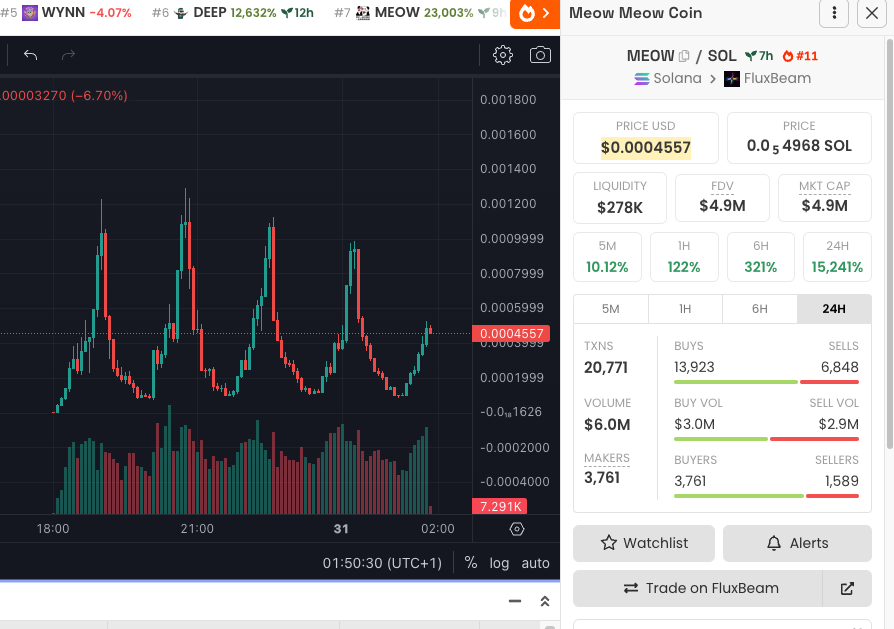
Task: Open the Alerts button
Action: [x=797, y=543]
